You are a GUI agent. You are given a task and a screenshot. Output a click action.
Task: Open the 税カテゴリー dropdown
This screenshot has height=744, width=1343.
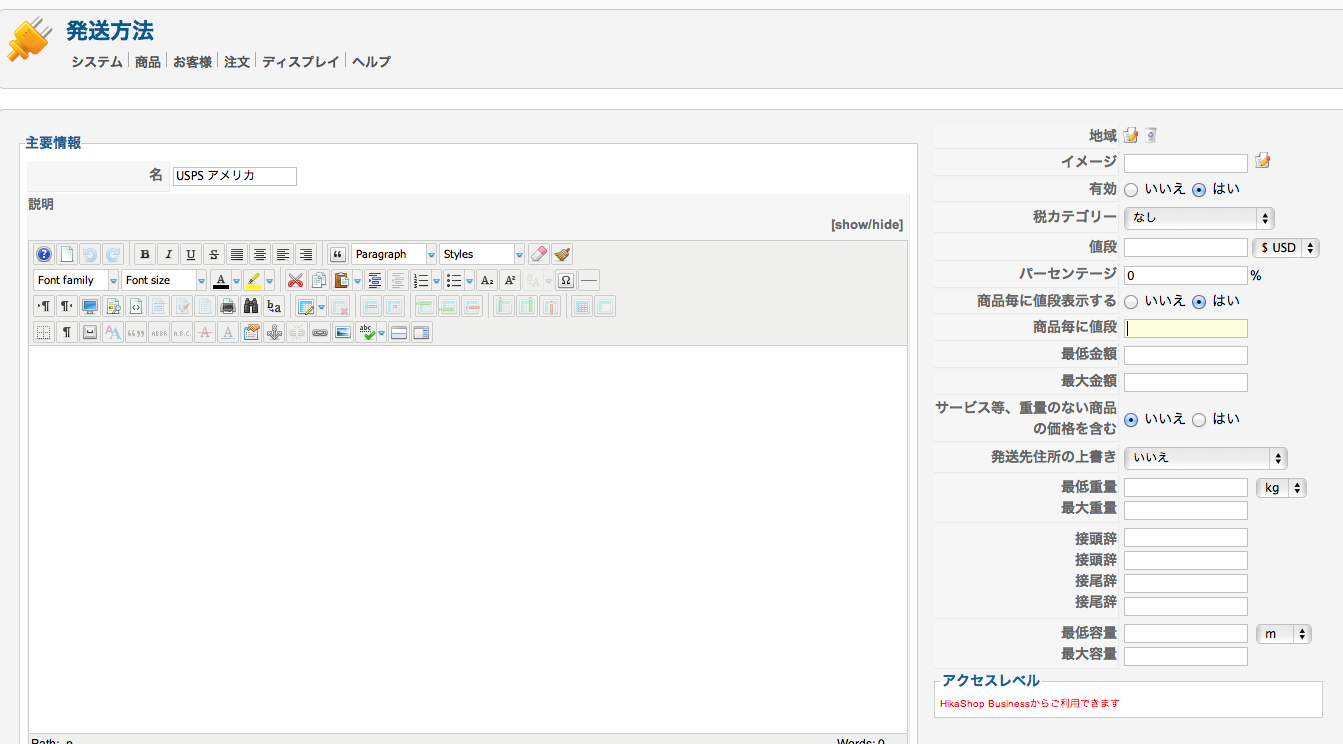coord(1198,218)
